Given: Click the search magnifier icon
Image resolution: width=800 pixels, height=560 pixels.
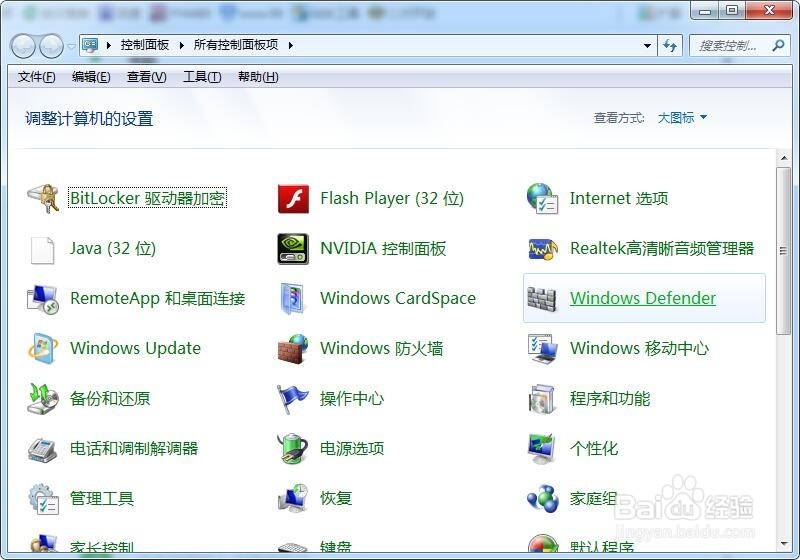Looking at the screenshot, I should 778,45.
